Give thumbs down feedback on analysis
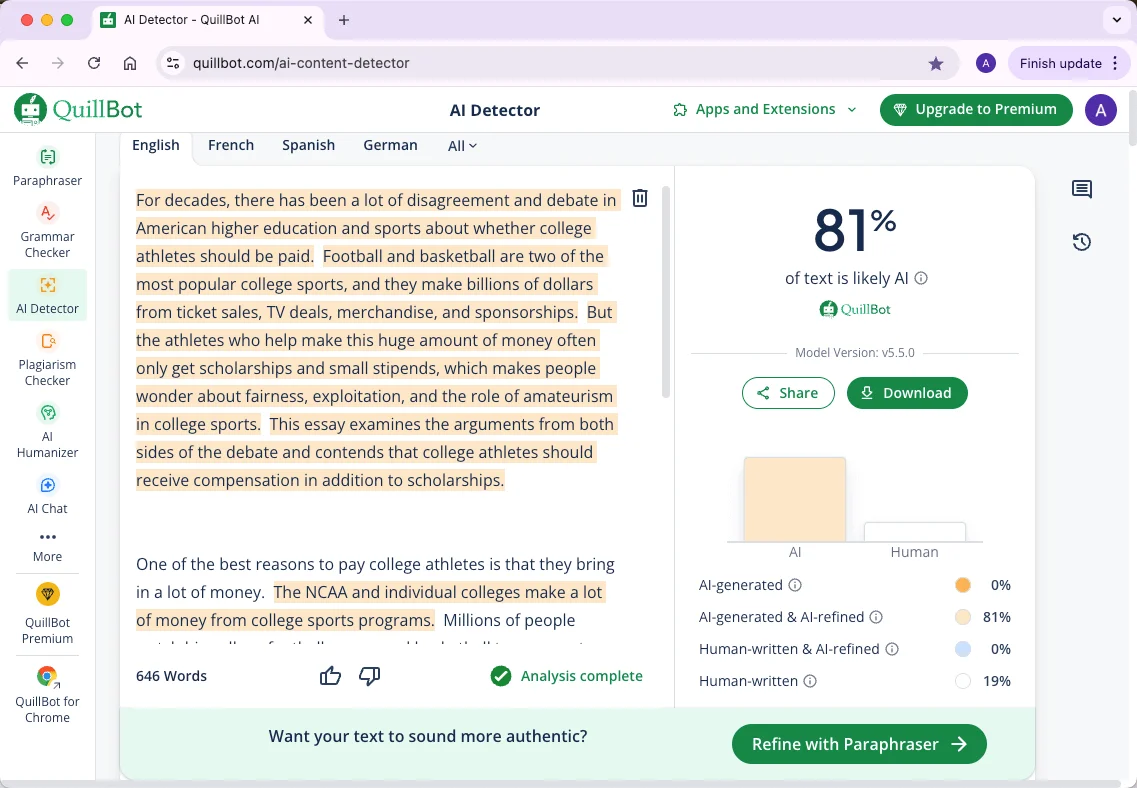 tap(369, 676)
